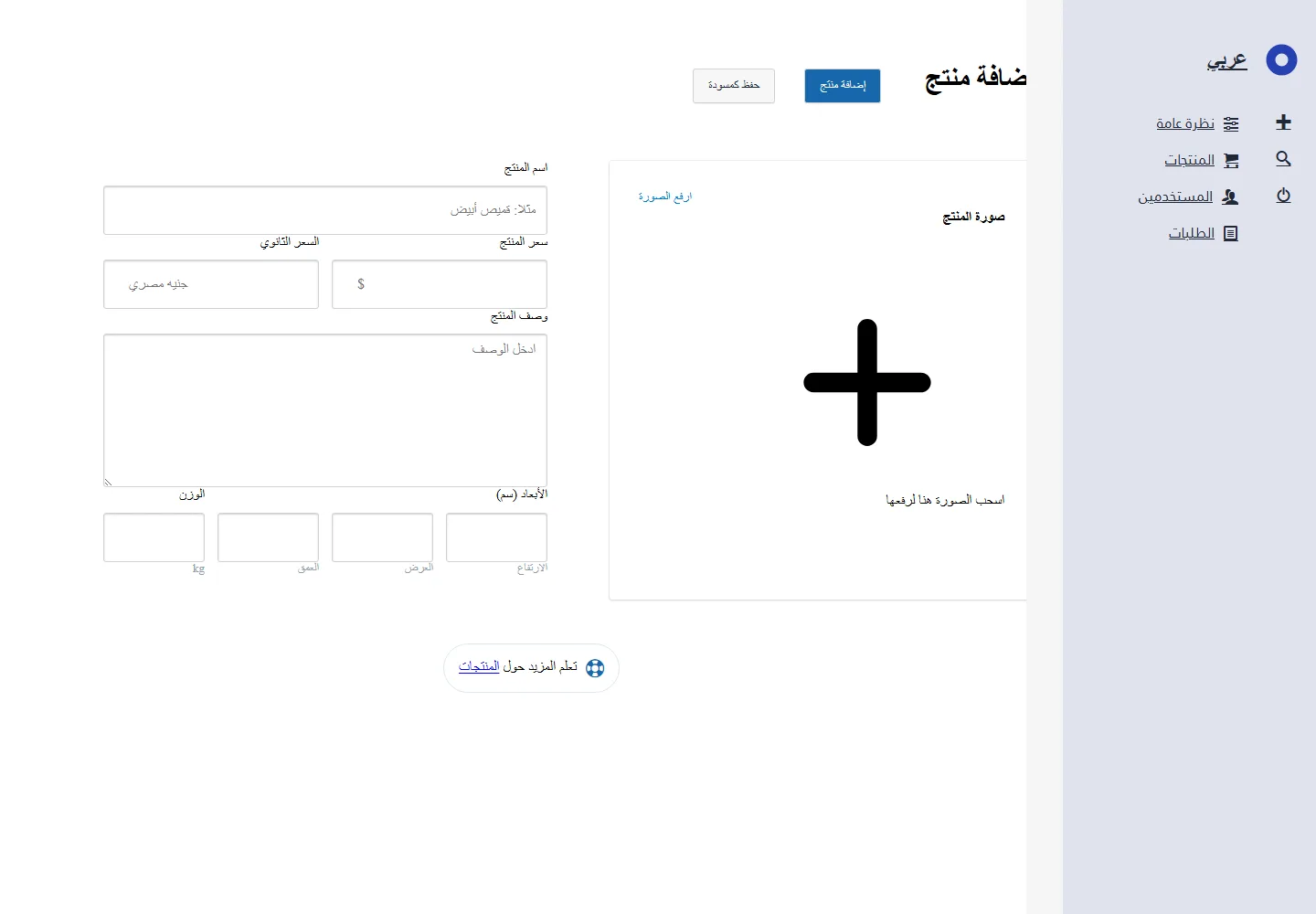
Task: Click the cart icon beside المنتجات
Action: coord(1231,160)
